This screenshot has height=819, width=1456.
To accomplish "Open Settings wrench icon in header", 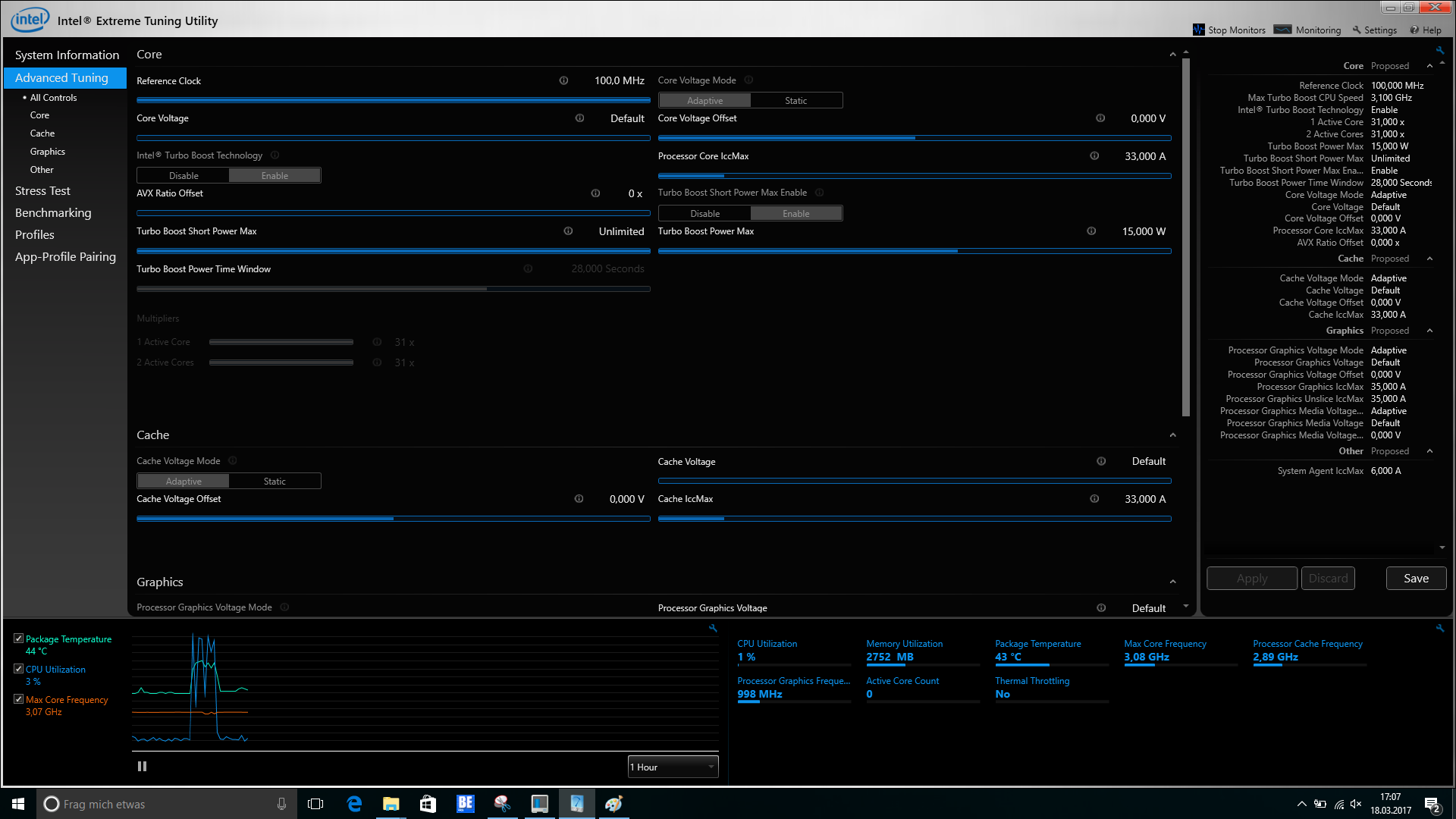I will [1357, 30].
